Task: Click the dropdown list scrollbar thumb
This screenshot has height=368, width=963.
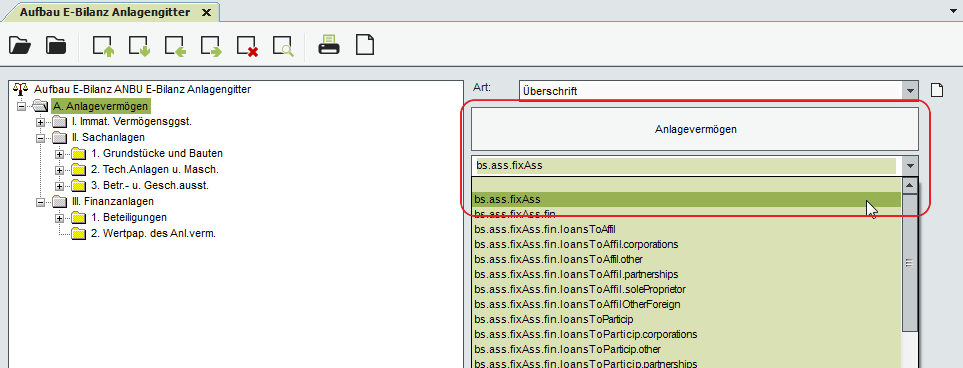Action: coord(910,262)
